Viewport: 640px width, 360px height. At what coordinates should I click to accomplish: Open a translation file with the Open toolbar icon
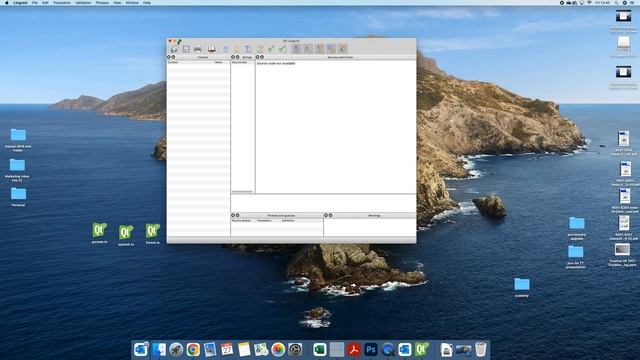tap(174, 49)
